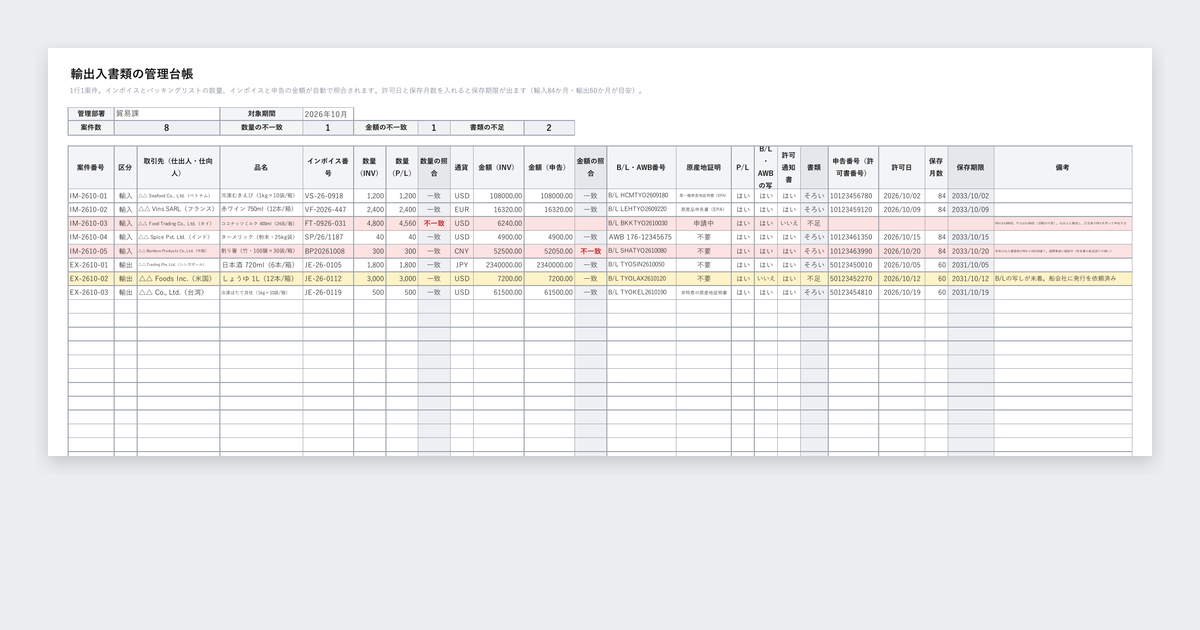1200x630 pixels.
Task: Click the 案件番号 column header
Action: pyautogui.click(x=91, y=168)
